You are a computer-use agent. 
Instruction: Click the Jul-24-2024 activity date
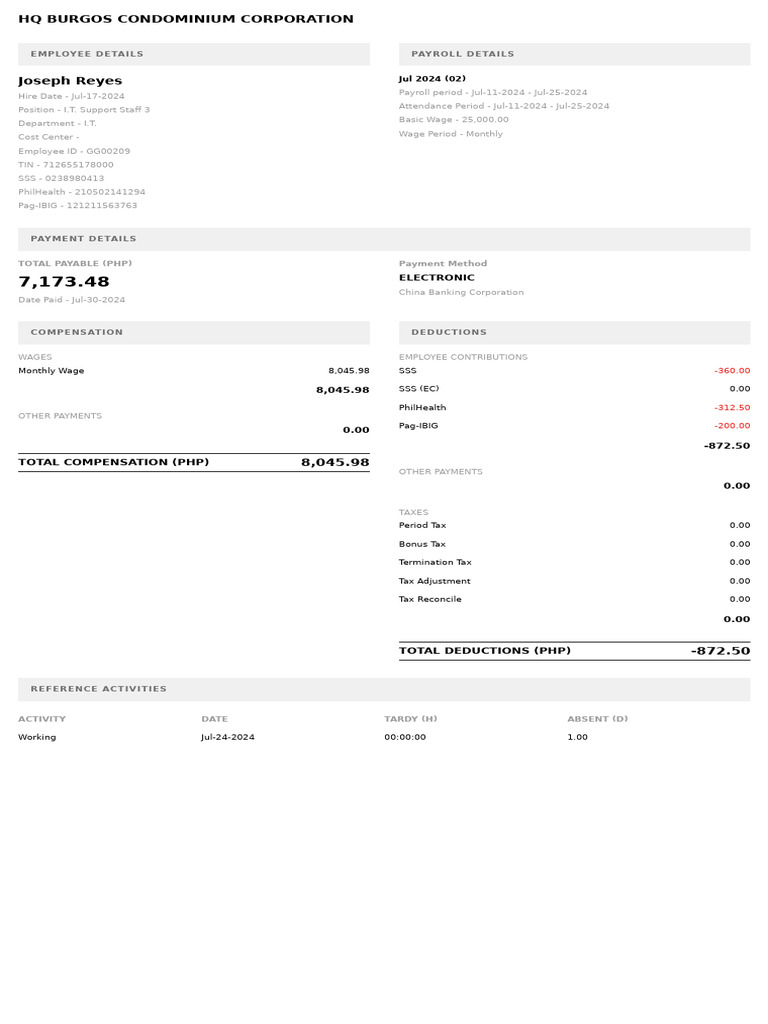coord(228,737)
